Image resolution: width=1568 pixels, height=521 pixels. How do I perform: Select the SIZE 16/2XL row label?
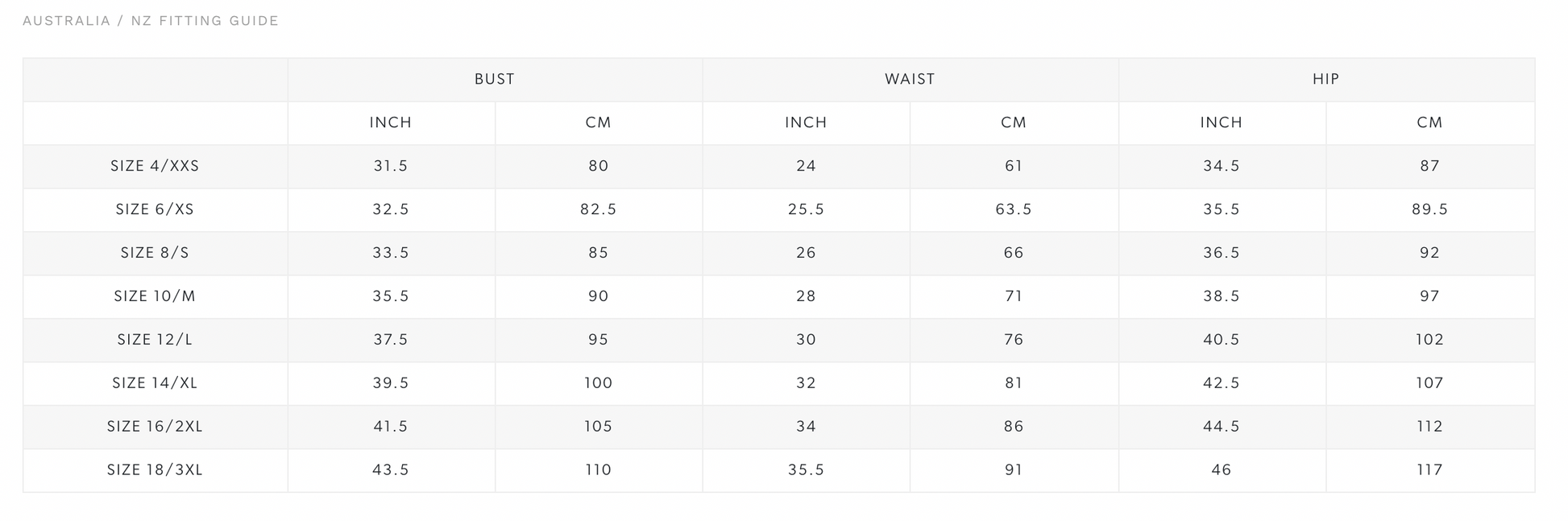(155, 427)
